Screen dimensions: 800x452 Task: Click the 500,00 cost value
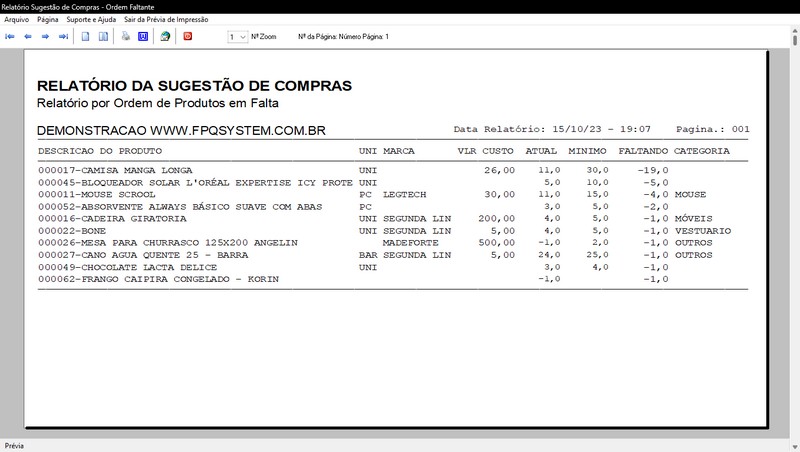pos(496,243)
